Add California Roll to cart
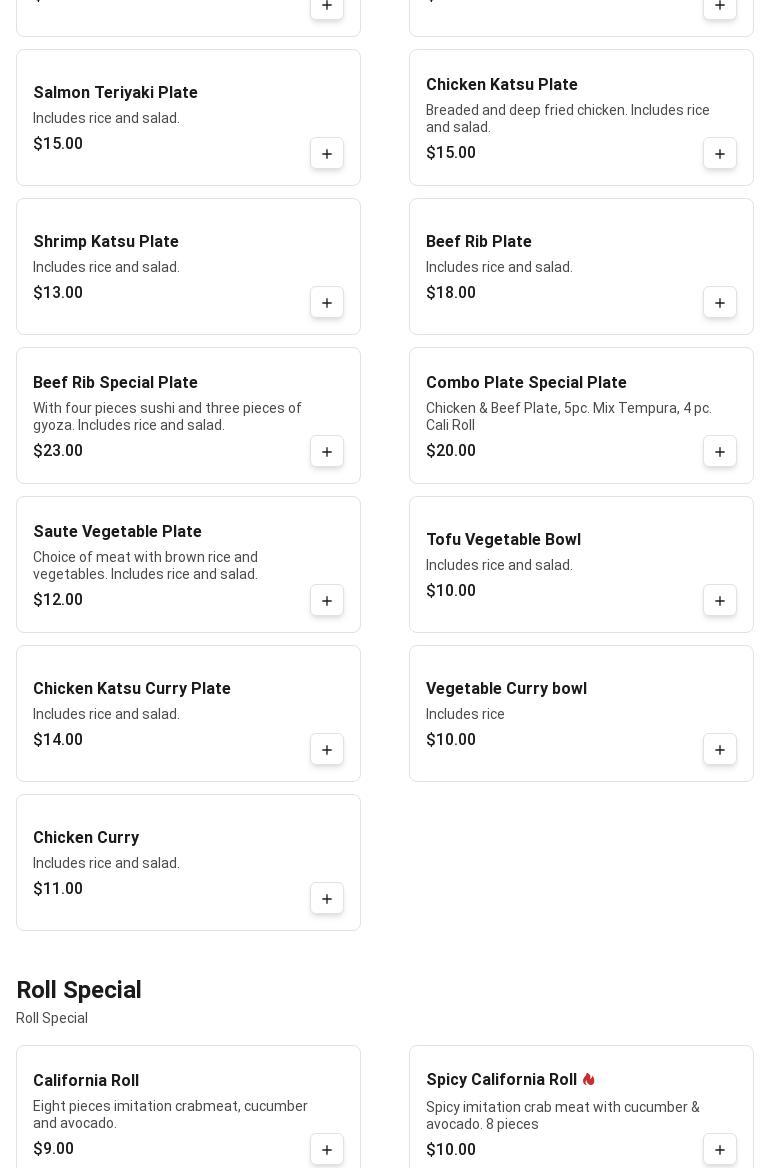Image resolution: width=770 pixels, height=1168 pixels. click(327, 1150)
